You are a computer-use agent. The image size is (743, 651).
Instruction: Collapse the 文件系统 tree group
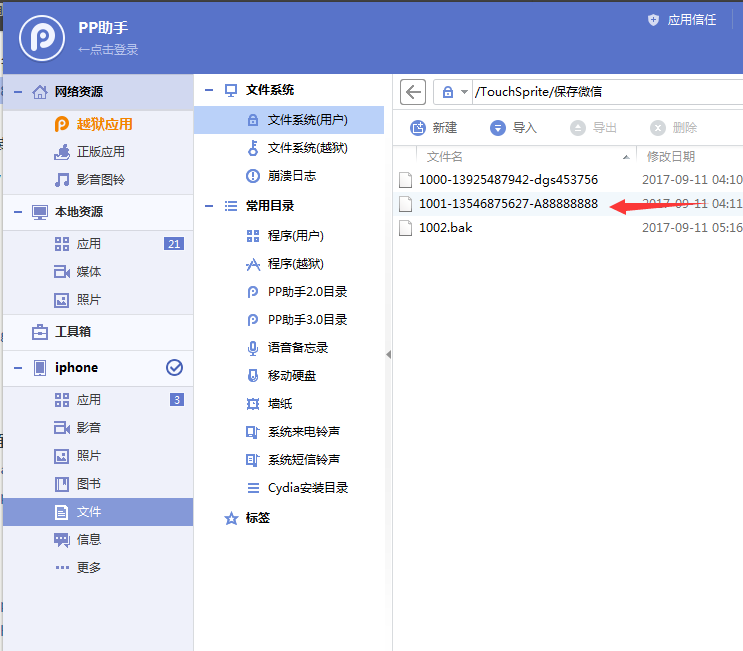[x=209, y=90]
